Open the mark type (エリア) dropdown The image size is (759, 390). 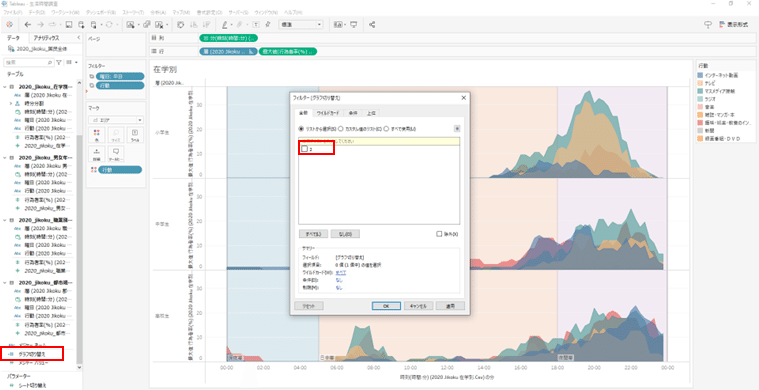coord(116,120)
